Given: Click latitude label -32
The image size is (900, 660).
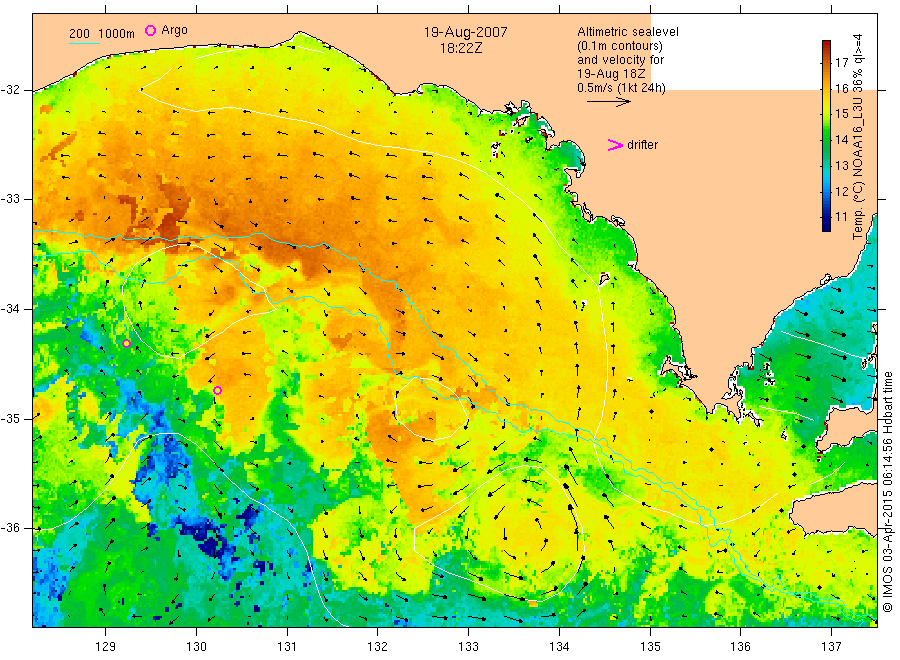Looking at the screenshot, I should [10, 90].
